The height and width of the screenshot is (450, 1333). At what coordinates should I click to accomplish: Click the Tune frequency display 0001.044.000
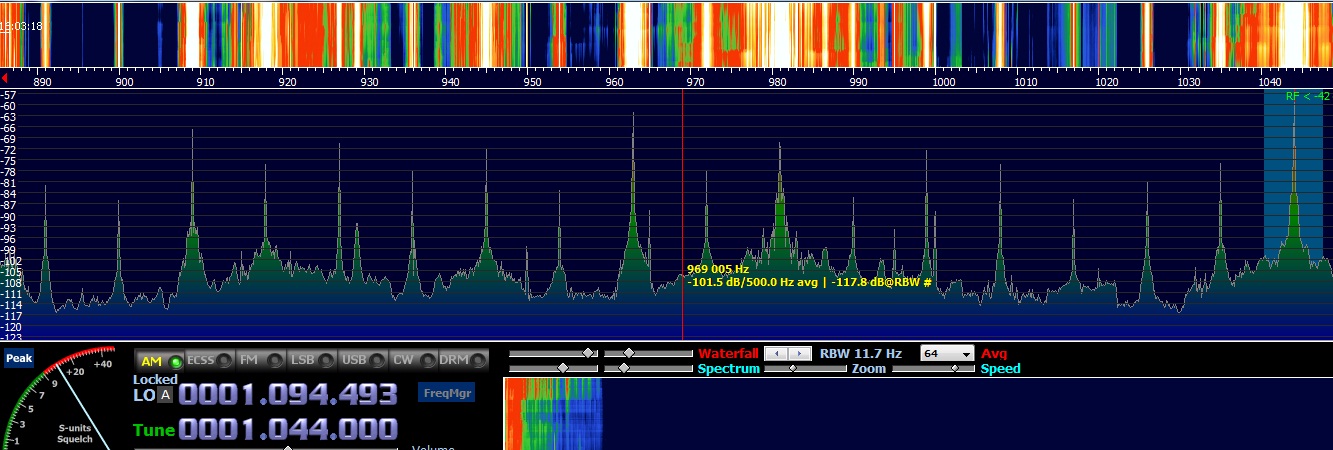[x=288, y=430]
